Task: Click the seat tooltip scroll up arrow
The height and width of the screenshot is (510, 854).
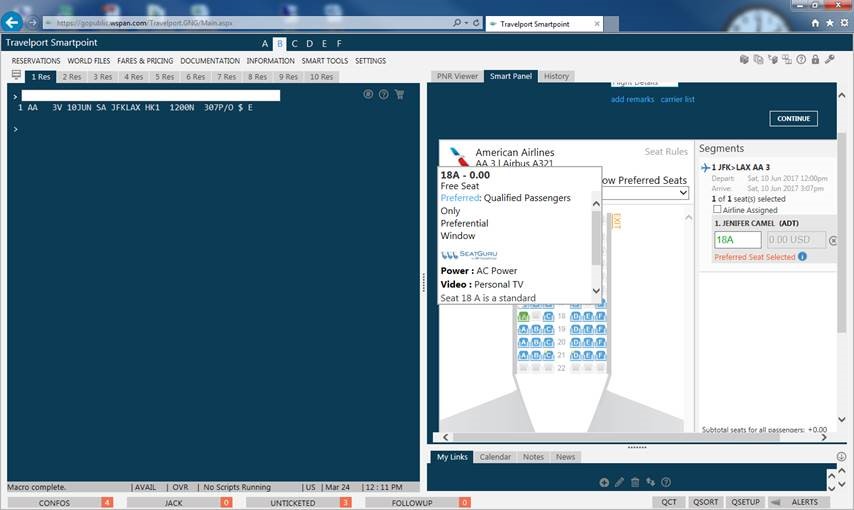Action: pyautogui.click(x=596, y=204)
